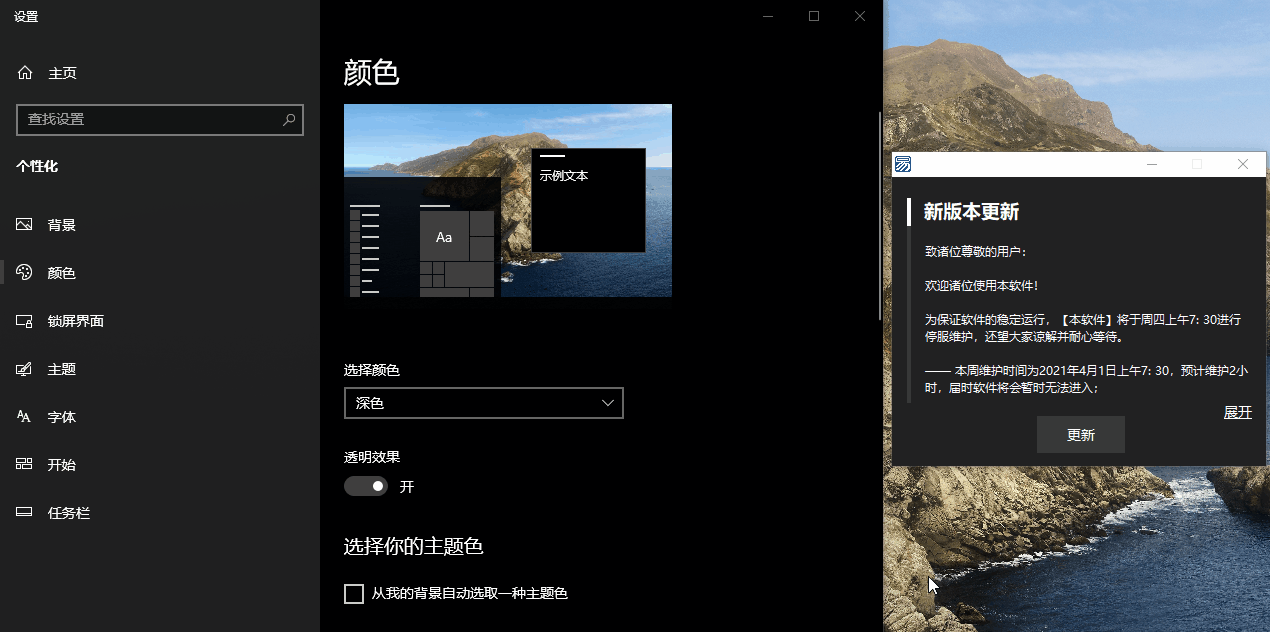Click the home icon beside 主页
The height and width of the screenshot is (632, 1270).
[x=25, y=73]
